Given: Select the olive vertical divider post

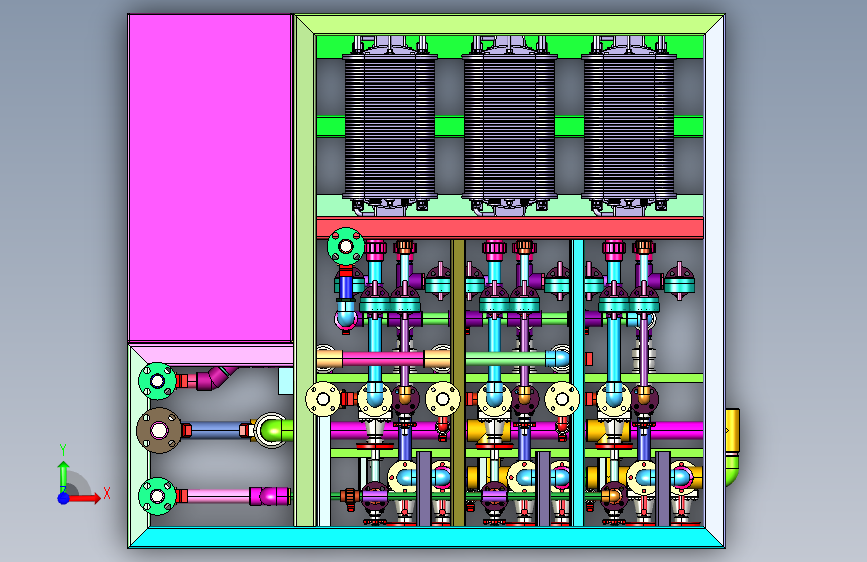Looking at the screenshot, I should 458,382.
